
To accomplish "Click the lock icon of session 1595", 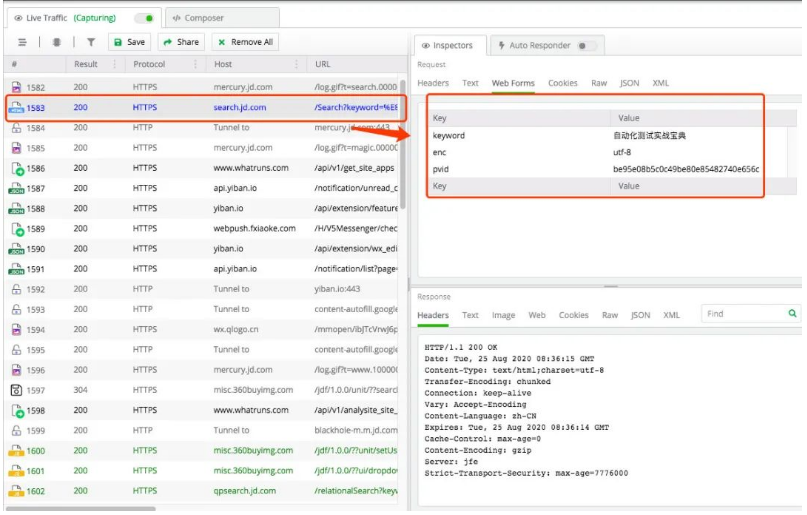I will [x=16, y=349].
